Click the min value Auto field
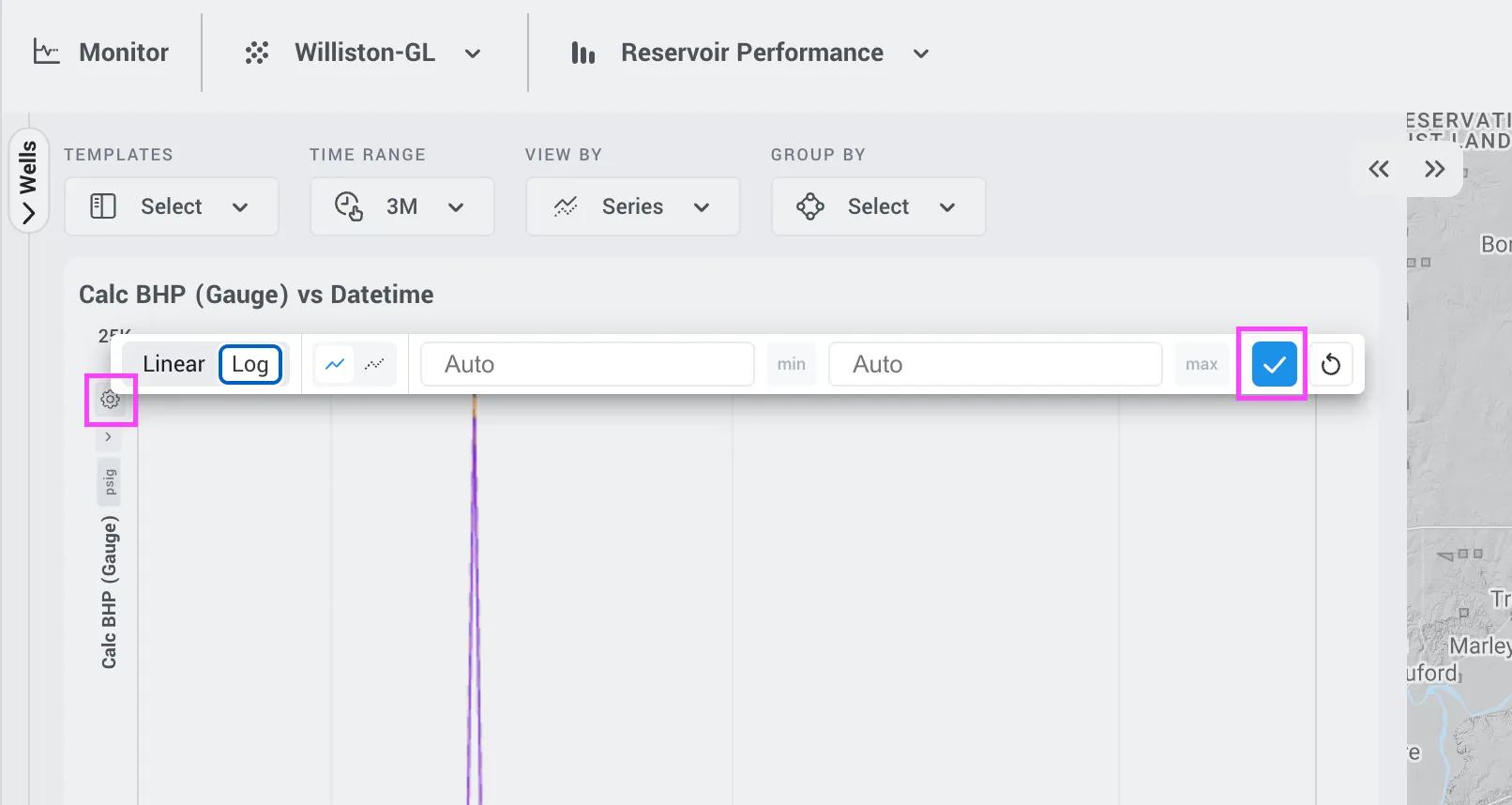The height and width of the screenshot is (805, 1512). point(587,364)
